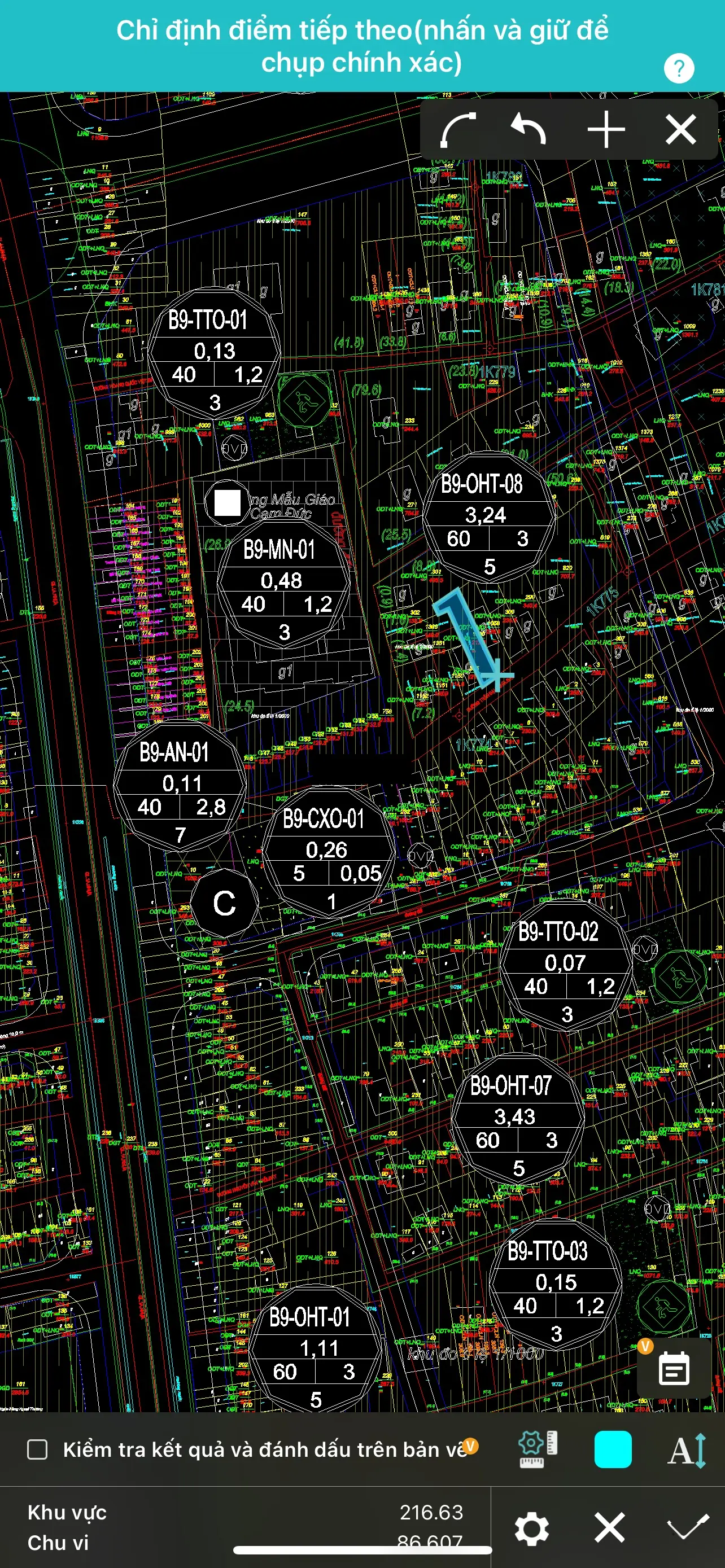The image size is (725, 1568).
Task: Open the gear settings at the bottom
Action: 531,1528
